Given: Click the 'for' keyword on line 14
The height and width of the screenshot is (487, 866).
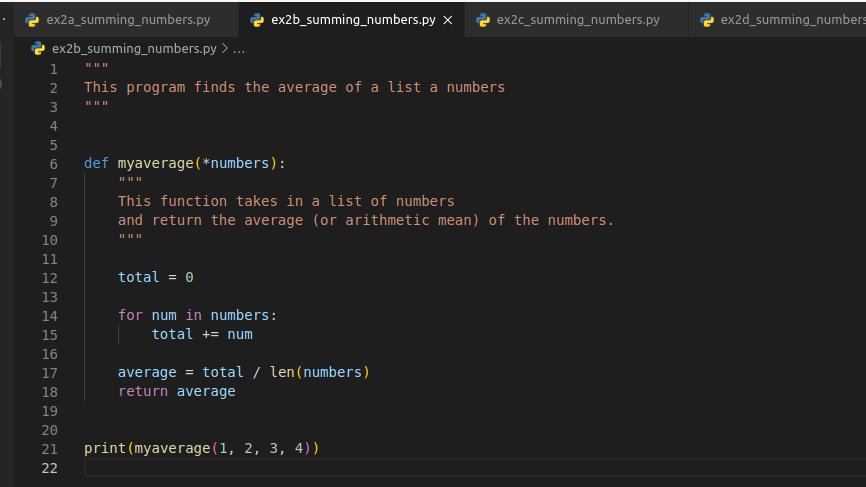Looking at the screenshot, I should click(x=130, y=315).
